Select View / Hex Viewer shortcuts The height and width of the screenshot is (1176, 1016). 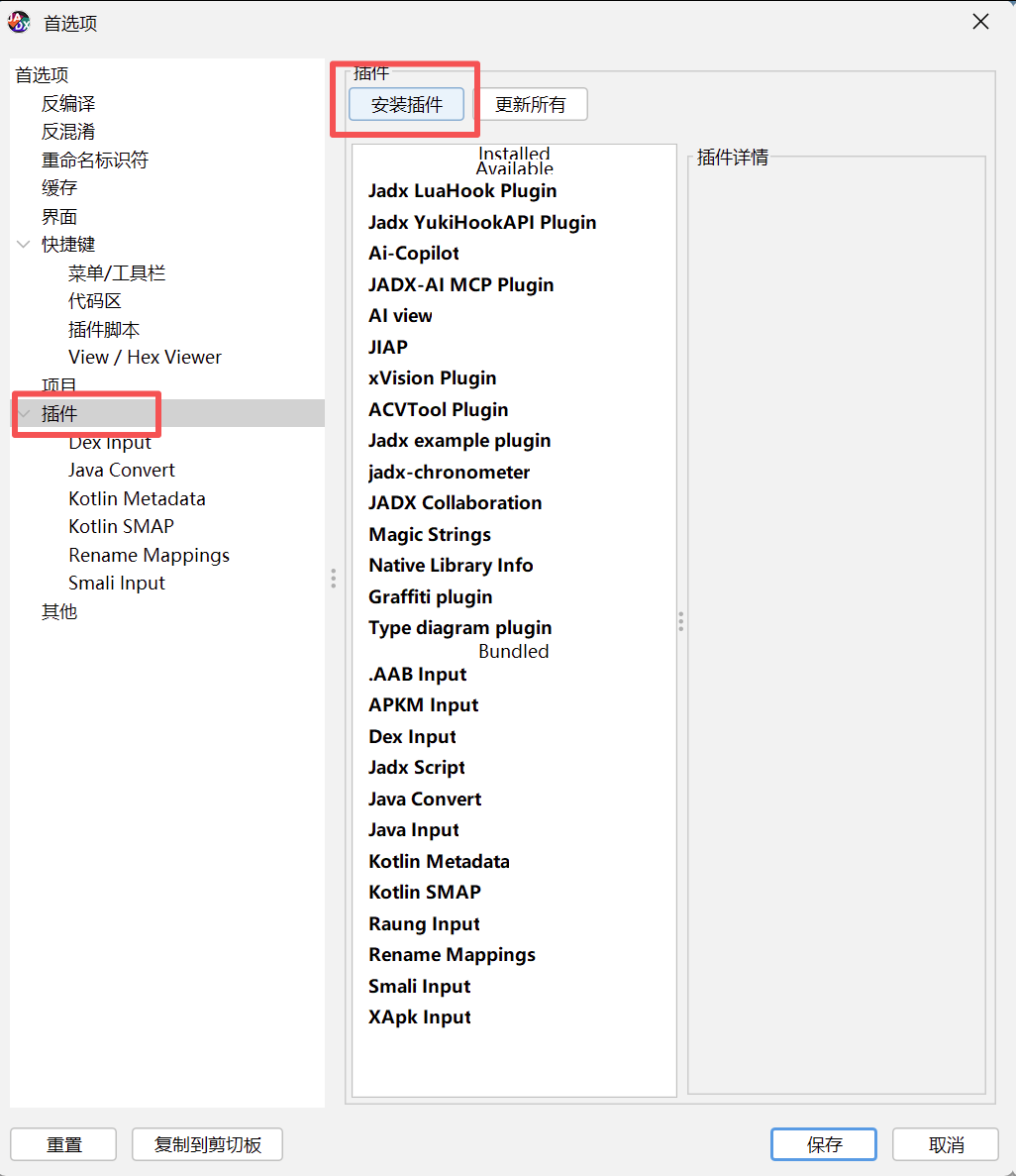click(145, 357)
